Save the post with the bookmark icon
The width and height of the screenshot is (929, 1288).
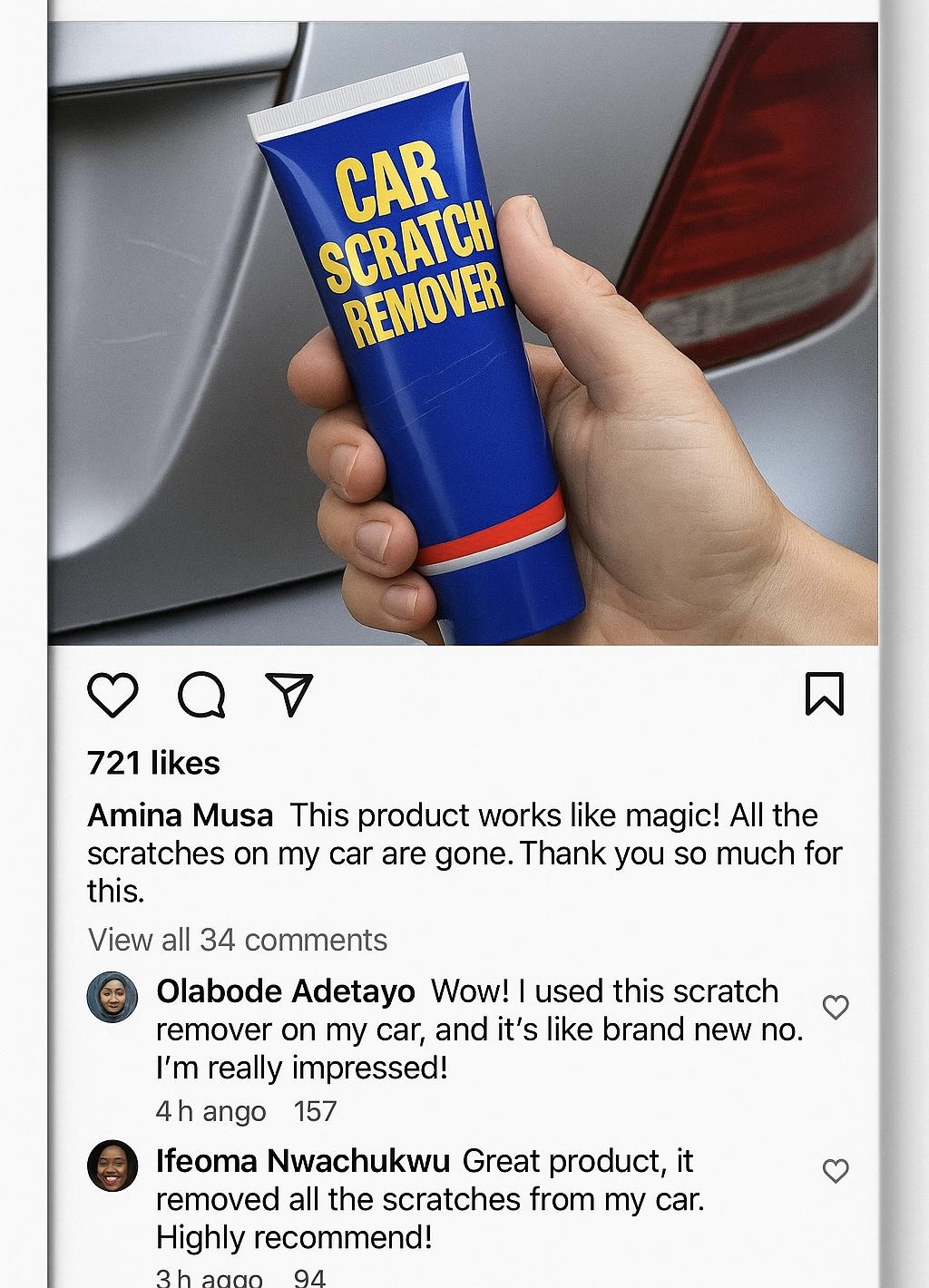click(825, 694)
